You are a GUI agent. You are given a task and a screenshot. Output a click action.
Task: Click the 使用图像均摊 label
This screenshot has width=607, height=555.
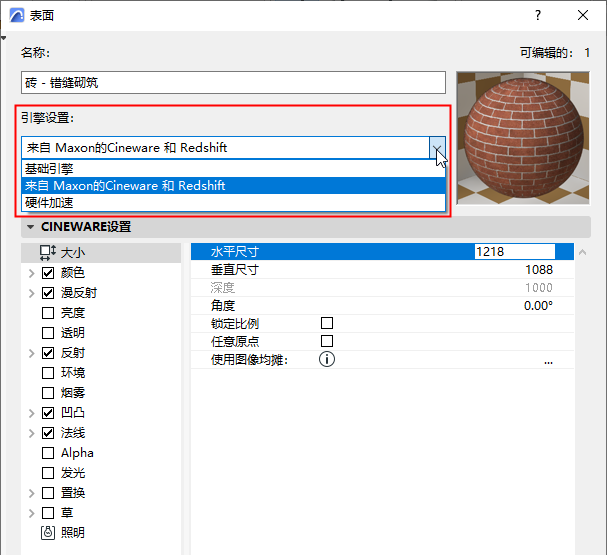pos(249,360)
